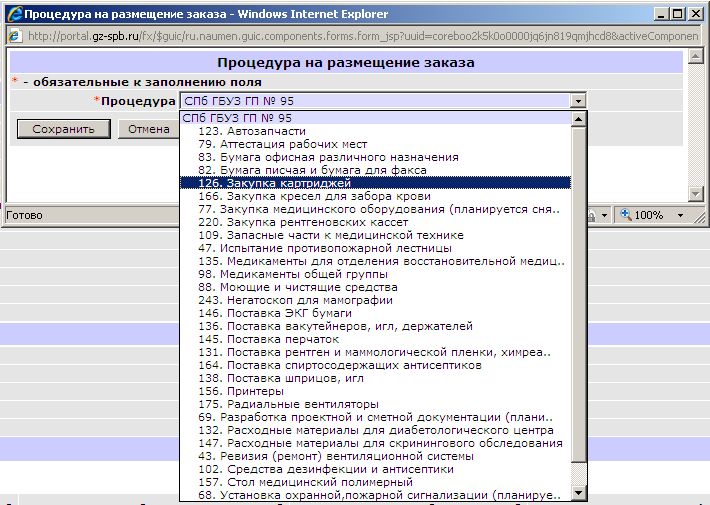Image resolution: width=710 pixels, height=505 pixels.
Task: Select the group header СПб ГБУЗ ГП № 95 in the list
Action: (x=375, y=118)
